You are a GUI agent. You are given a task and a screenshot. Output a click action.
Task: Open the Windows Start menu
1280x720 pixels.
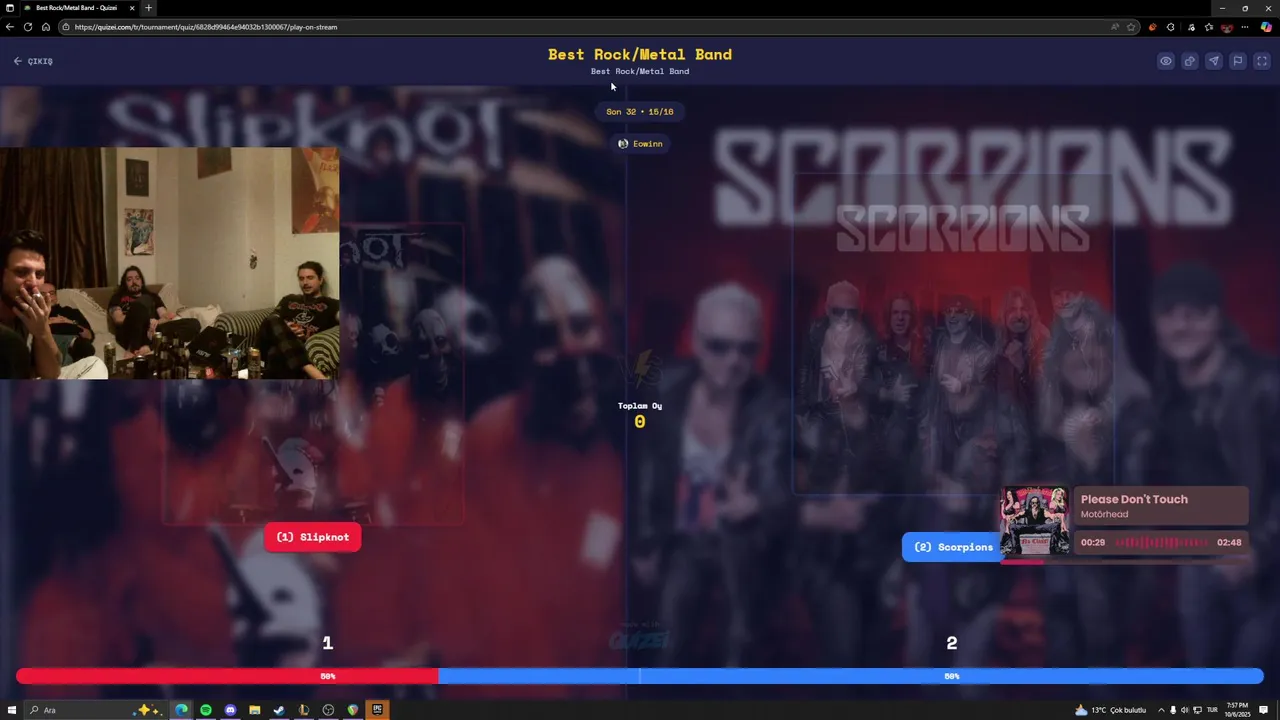point(12,710)
